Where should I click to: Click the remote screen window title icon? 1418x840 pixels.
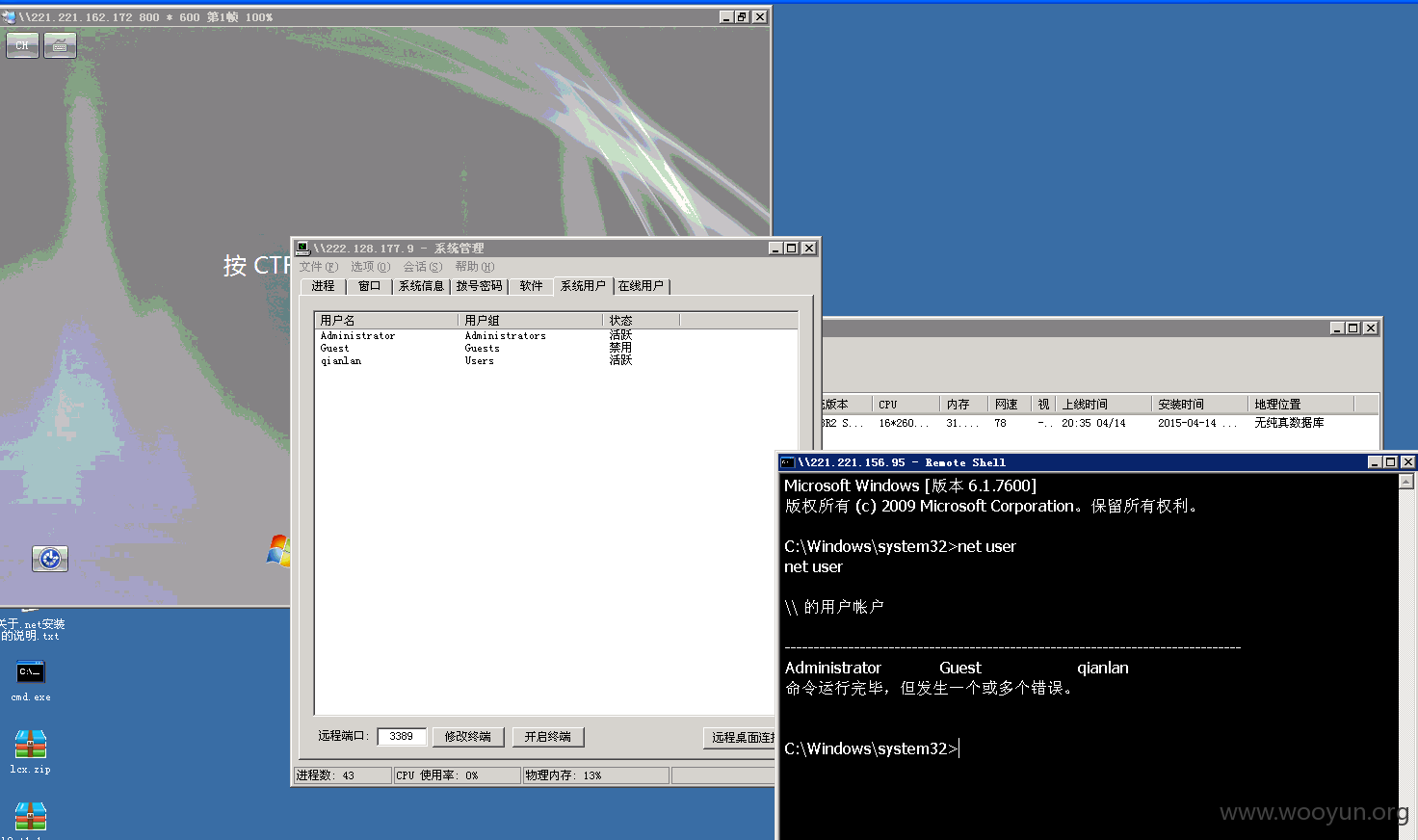(10, 17)
